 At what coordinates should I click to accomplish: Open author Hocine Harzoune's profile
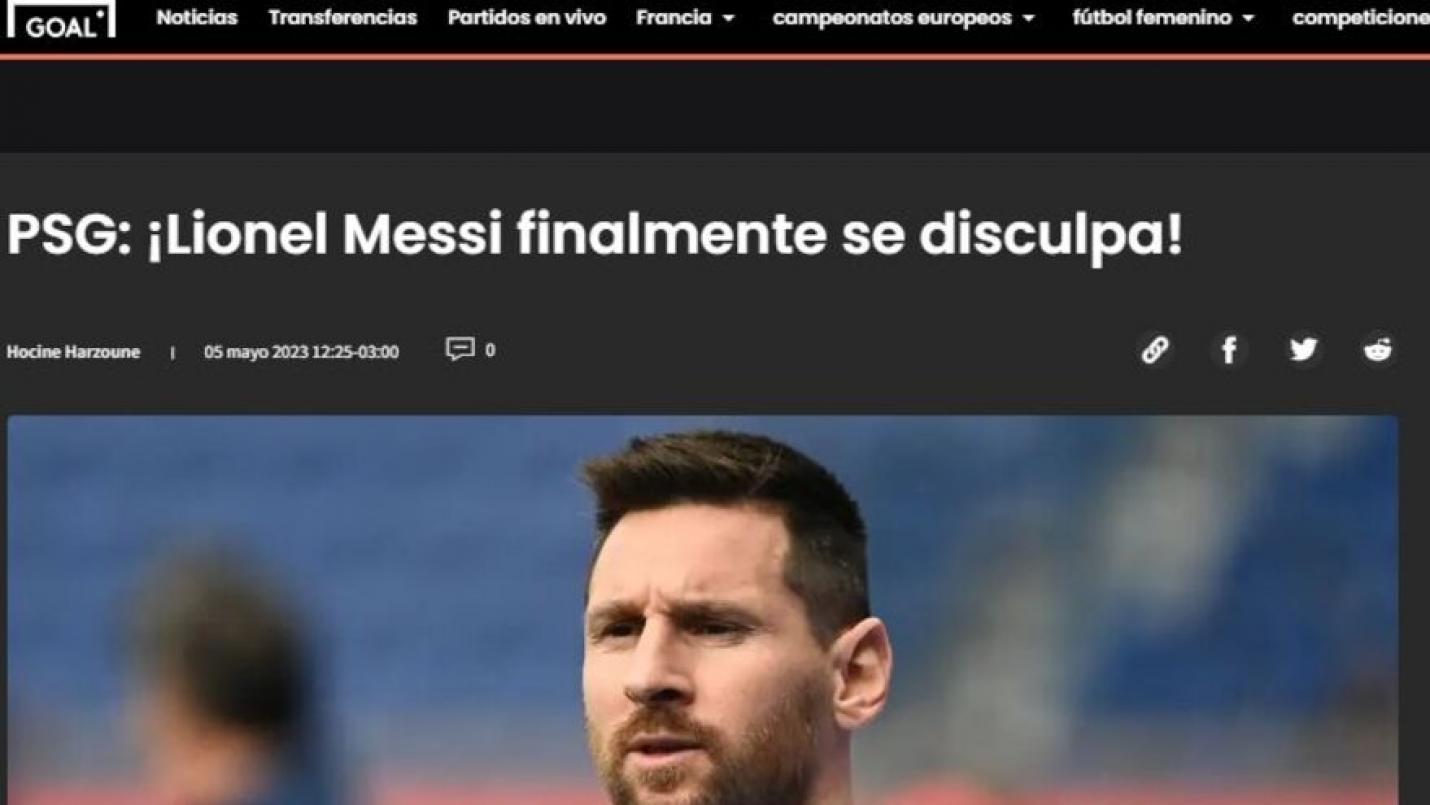[x=73, y=352]
